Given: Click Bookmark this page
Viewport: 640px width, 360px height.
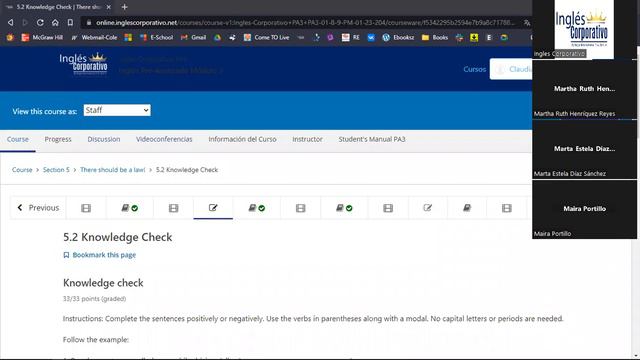Looking at the screenshot, I should click(100, 255).
